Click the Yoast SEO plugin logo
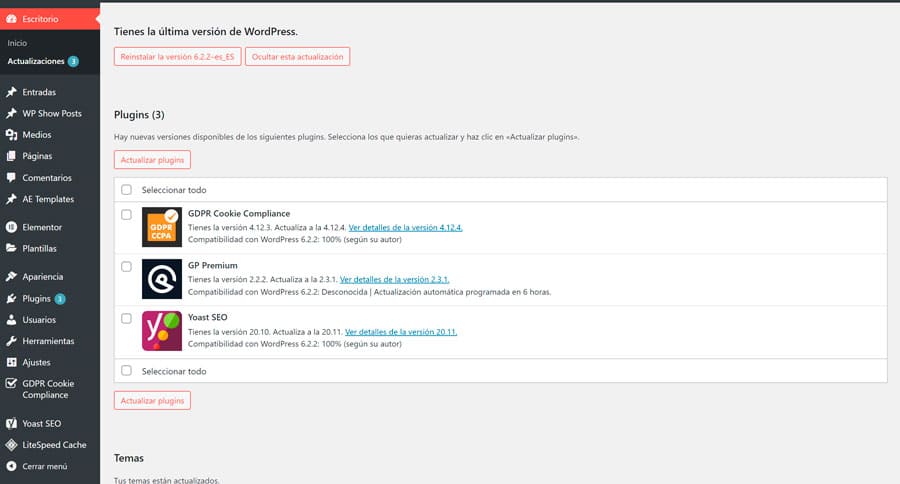This screenshot has width=900, height=484. tap(162, 331)
